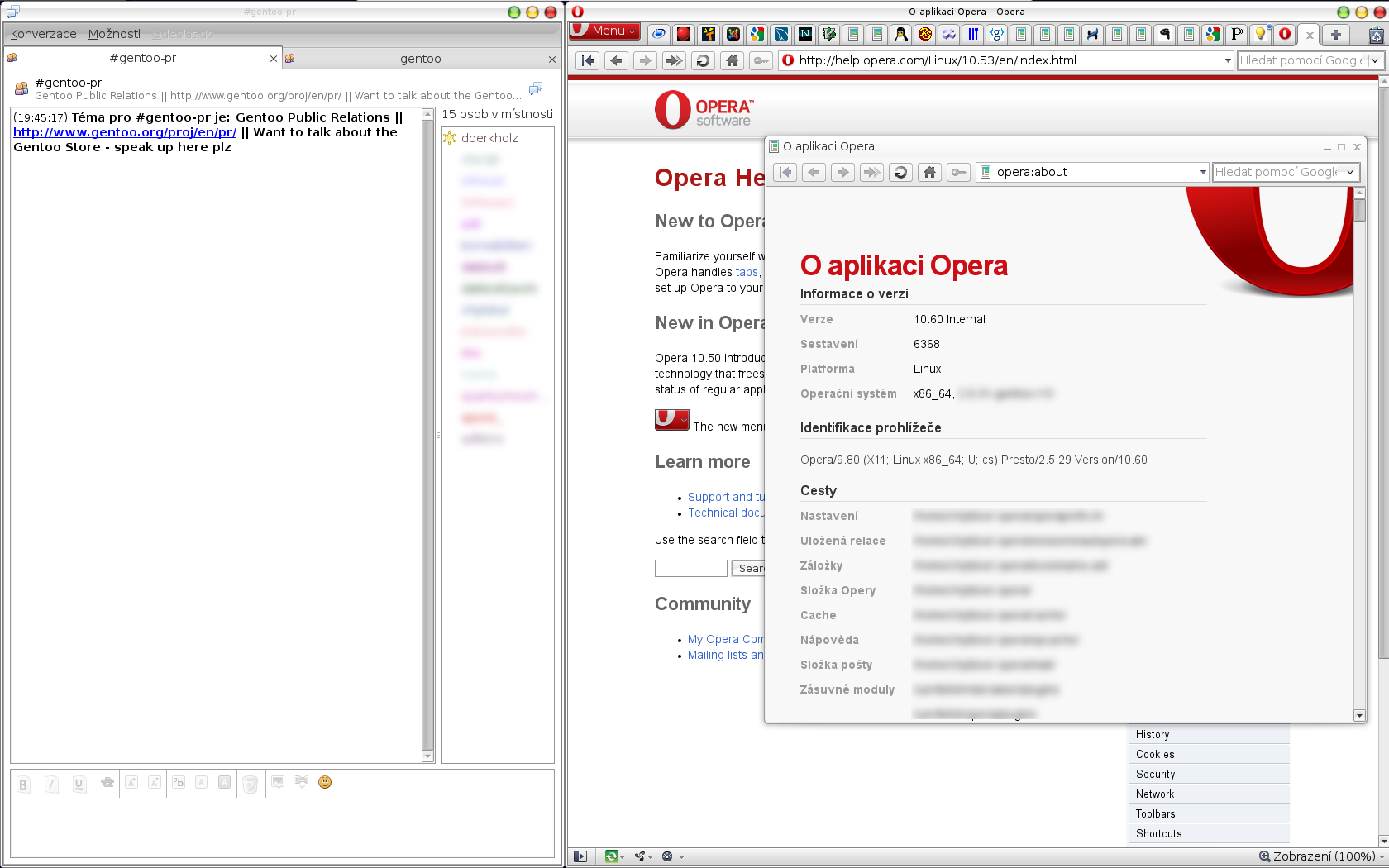Expand the main address bar dropdown
Image resolution: width=1389 pixels, height=868 pixels.
coord(1227,60)
